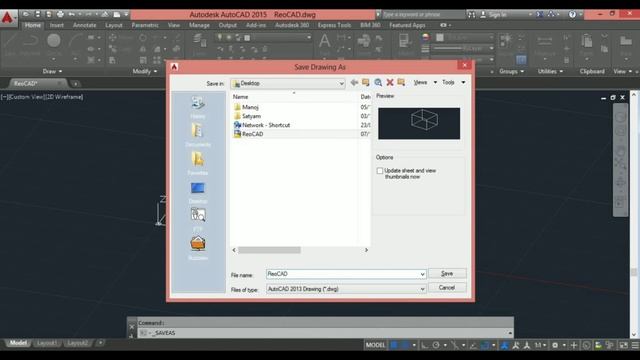The height and width of the screenshot is (360, 640).
Task: Toggle the MODEL space button
Action: click(x=375, y=345)
